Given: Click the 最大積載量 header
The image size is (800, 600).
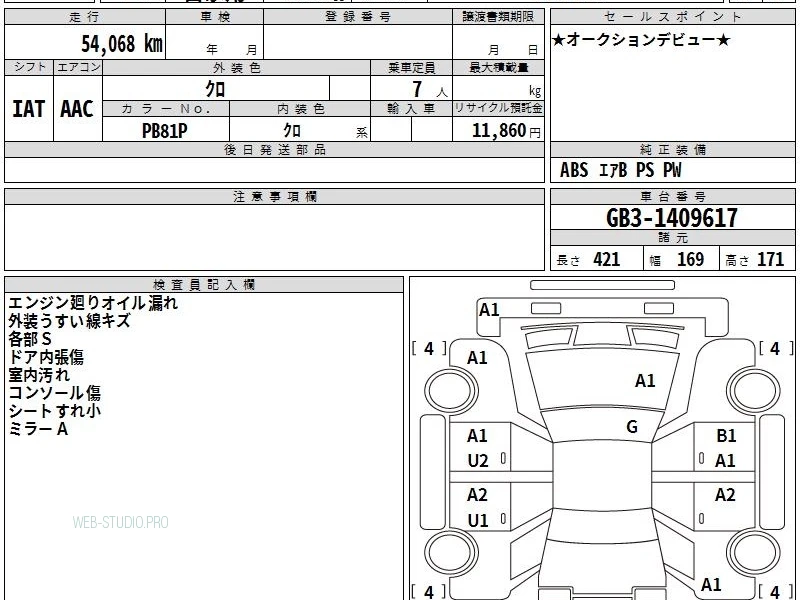Looking at the screenshot, I should click(498, 68).
